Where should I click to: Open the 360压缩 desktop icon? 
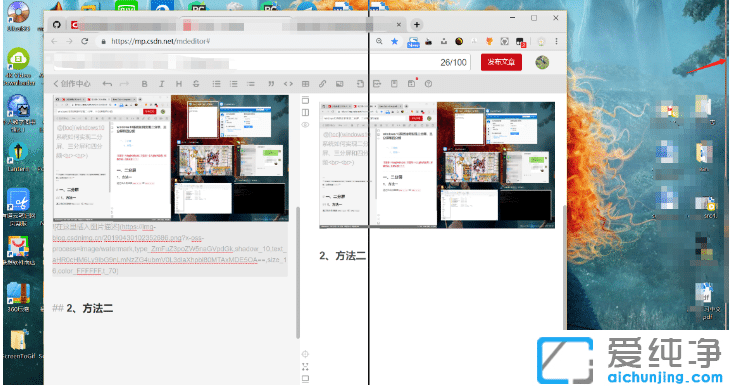[18, 297]
